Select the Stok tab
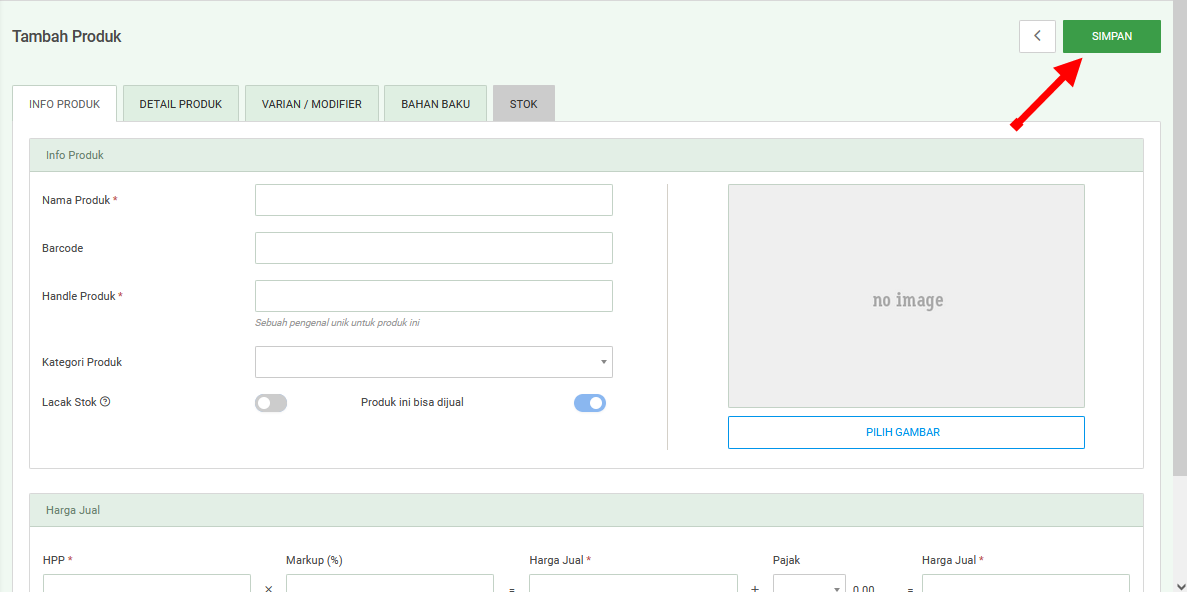This screenshot has height=592, width=1187. click(523, 104)
